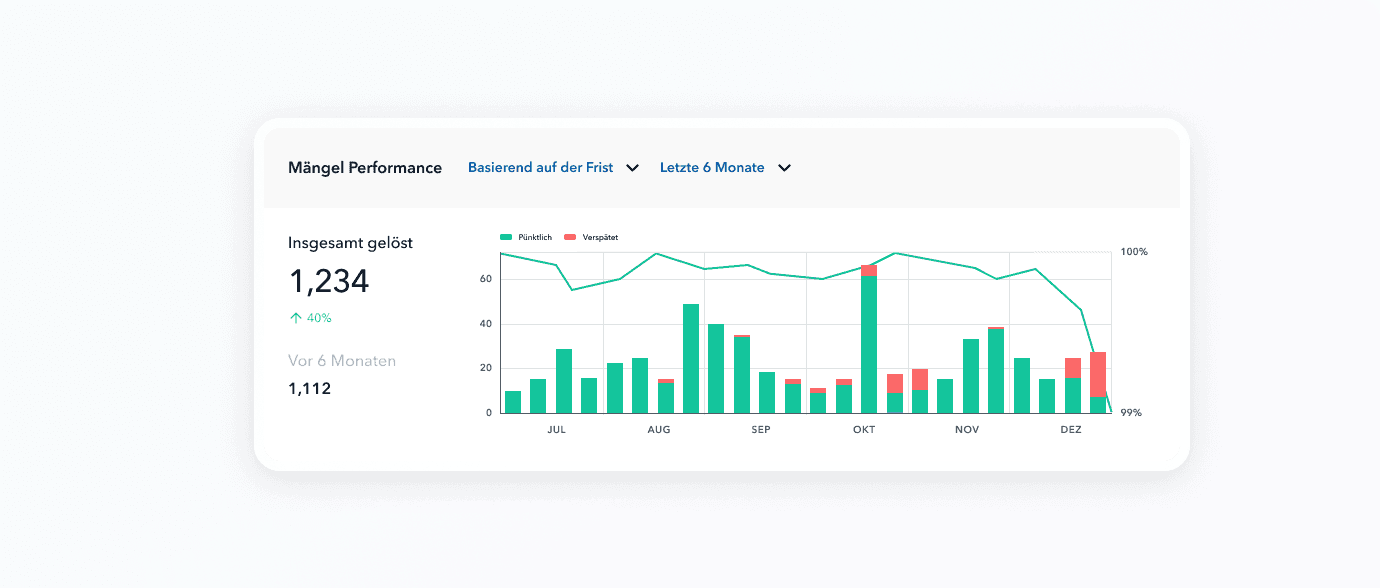Click the 99% label on the right axis
Viewport: 1380px width, 588px height.
(x=1131, y=413)
